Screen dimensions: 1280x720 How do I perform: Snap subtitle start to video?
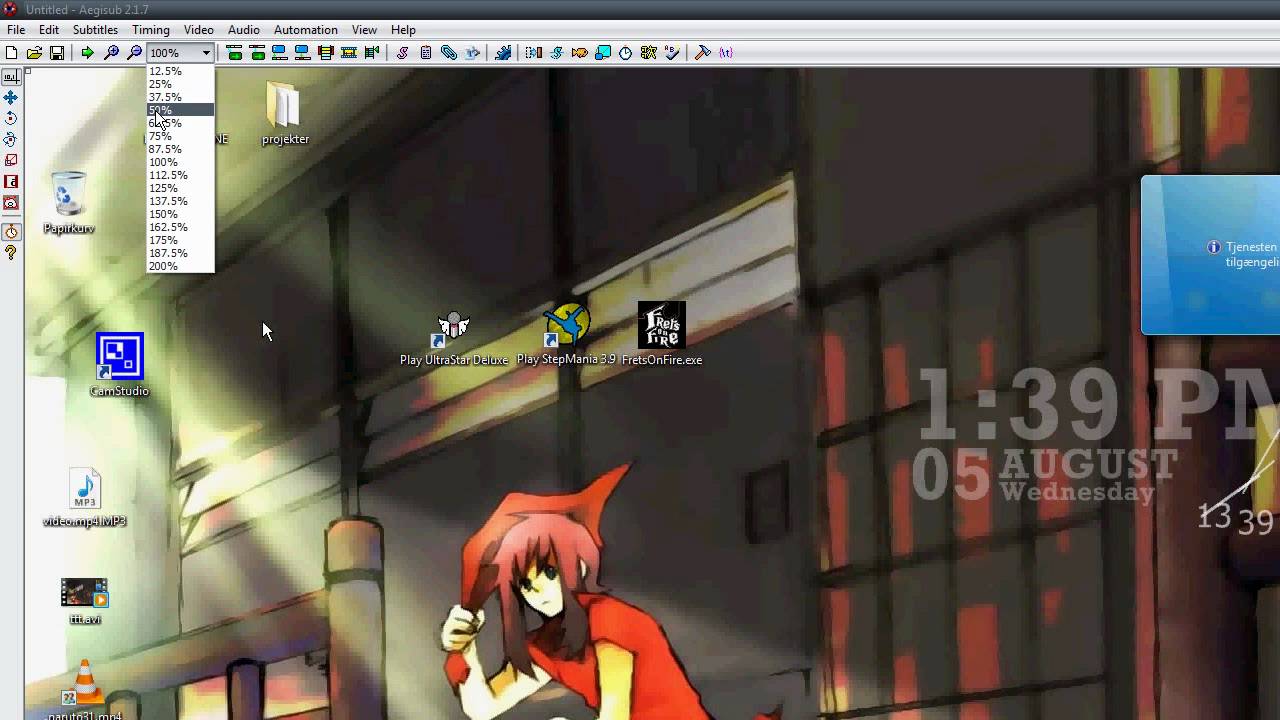click(x=280, y=53)
